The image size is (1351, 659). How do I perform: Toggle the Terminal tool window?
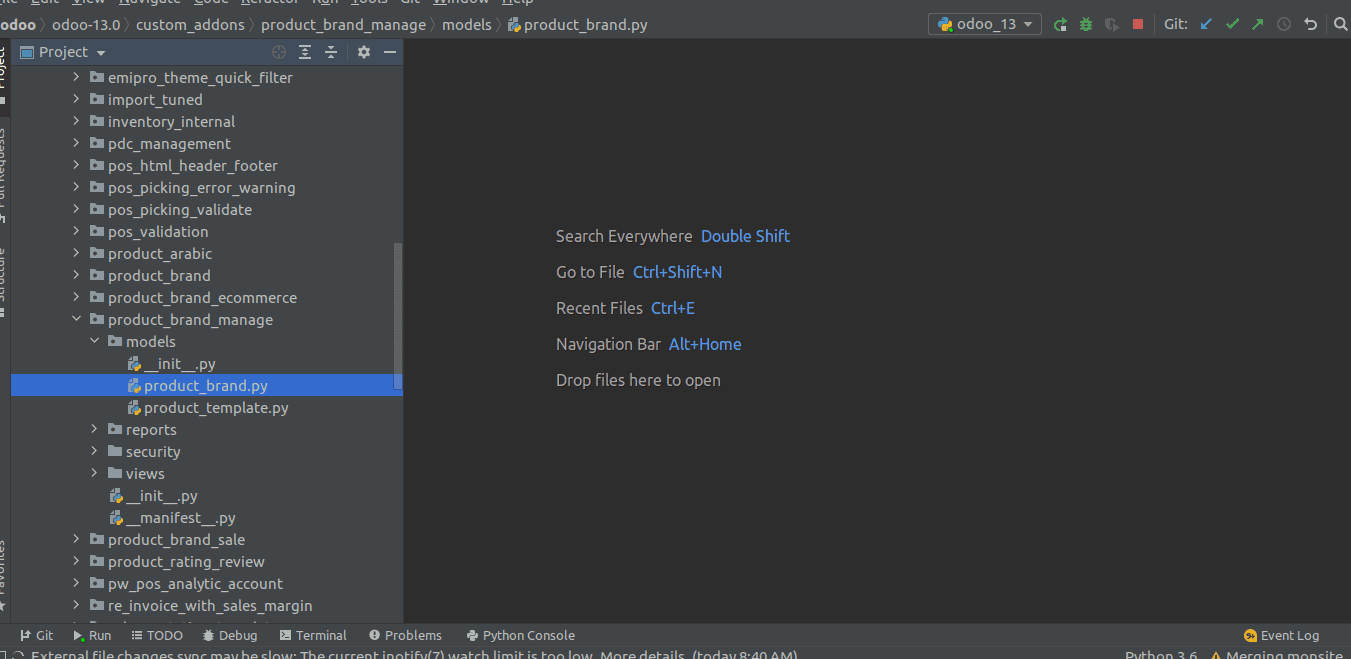pos(313,635)
